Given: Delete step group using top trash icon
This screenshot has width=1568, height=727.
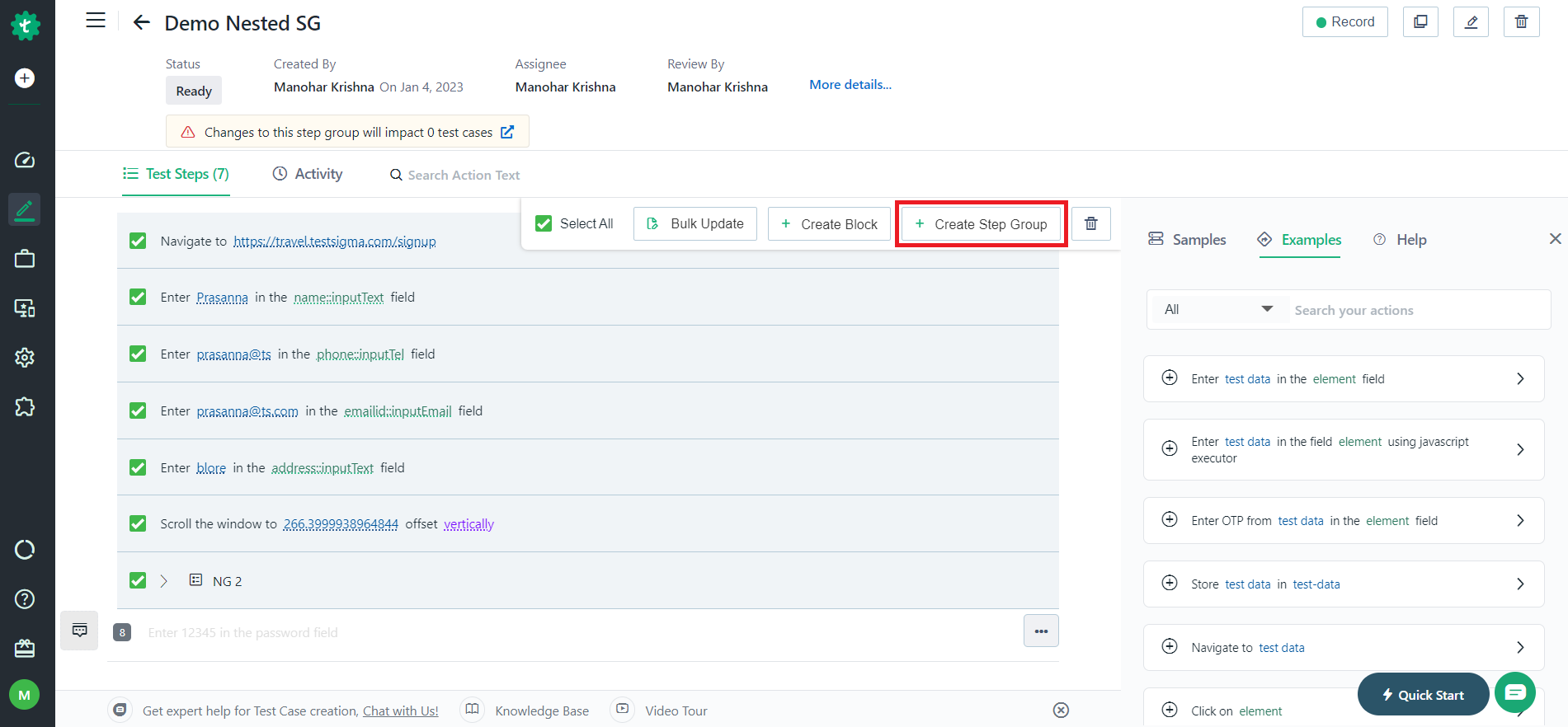Looking at the screenshot, I should pos(1522,22).
